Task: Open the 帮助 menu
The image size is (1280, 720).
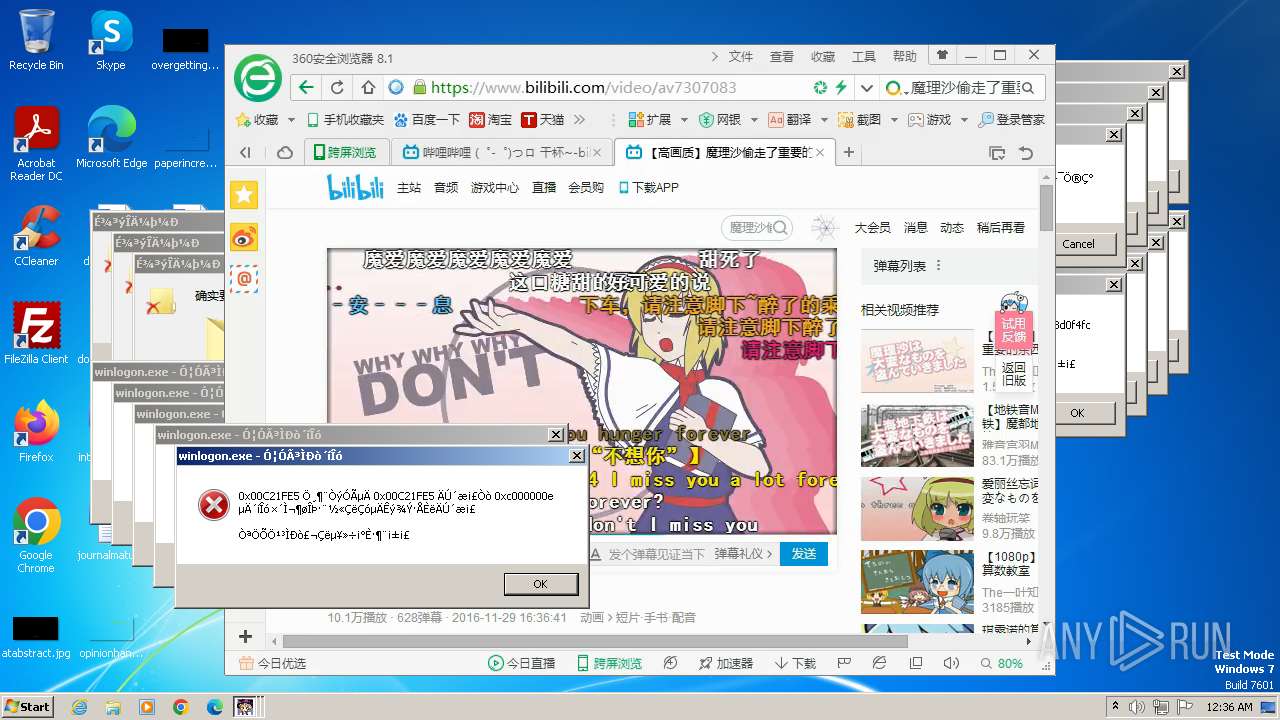Action: (904, 57)
